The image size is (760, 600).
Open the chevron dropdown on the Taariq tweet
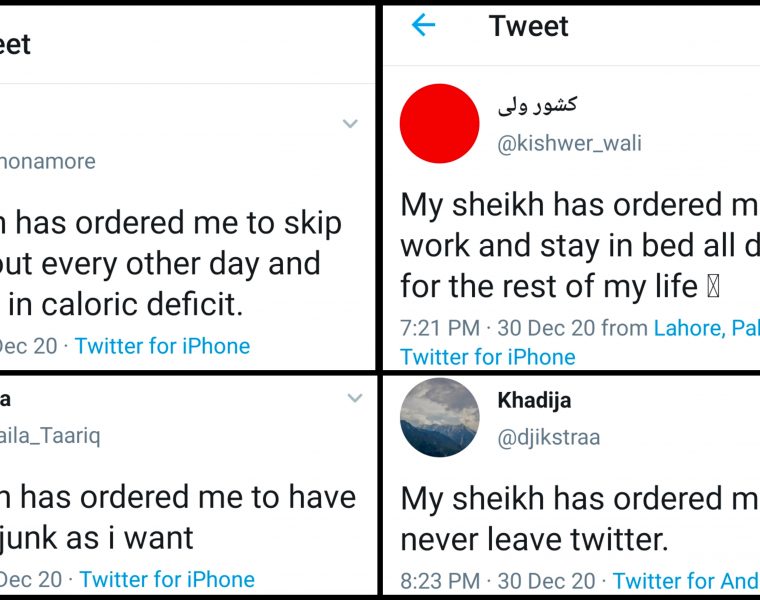coord(354,398)
